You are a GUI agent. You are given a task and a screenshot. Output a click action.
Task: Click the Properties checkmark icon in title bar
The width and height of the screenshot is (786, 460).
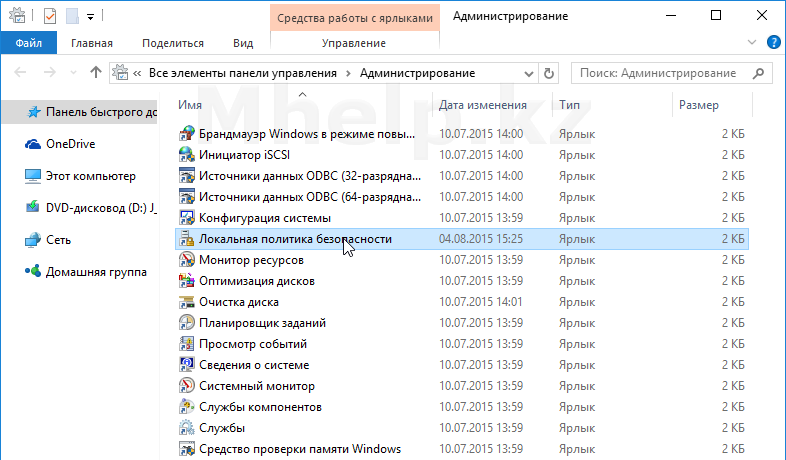(50, 17)
